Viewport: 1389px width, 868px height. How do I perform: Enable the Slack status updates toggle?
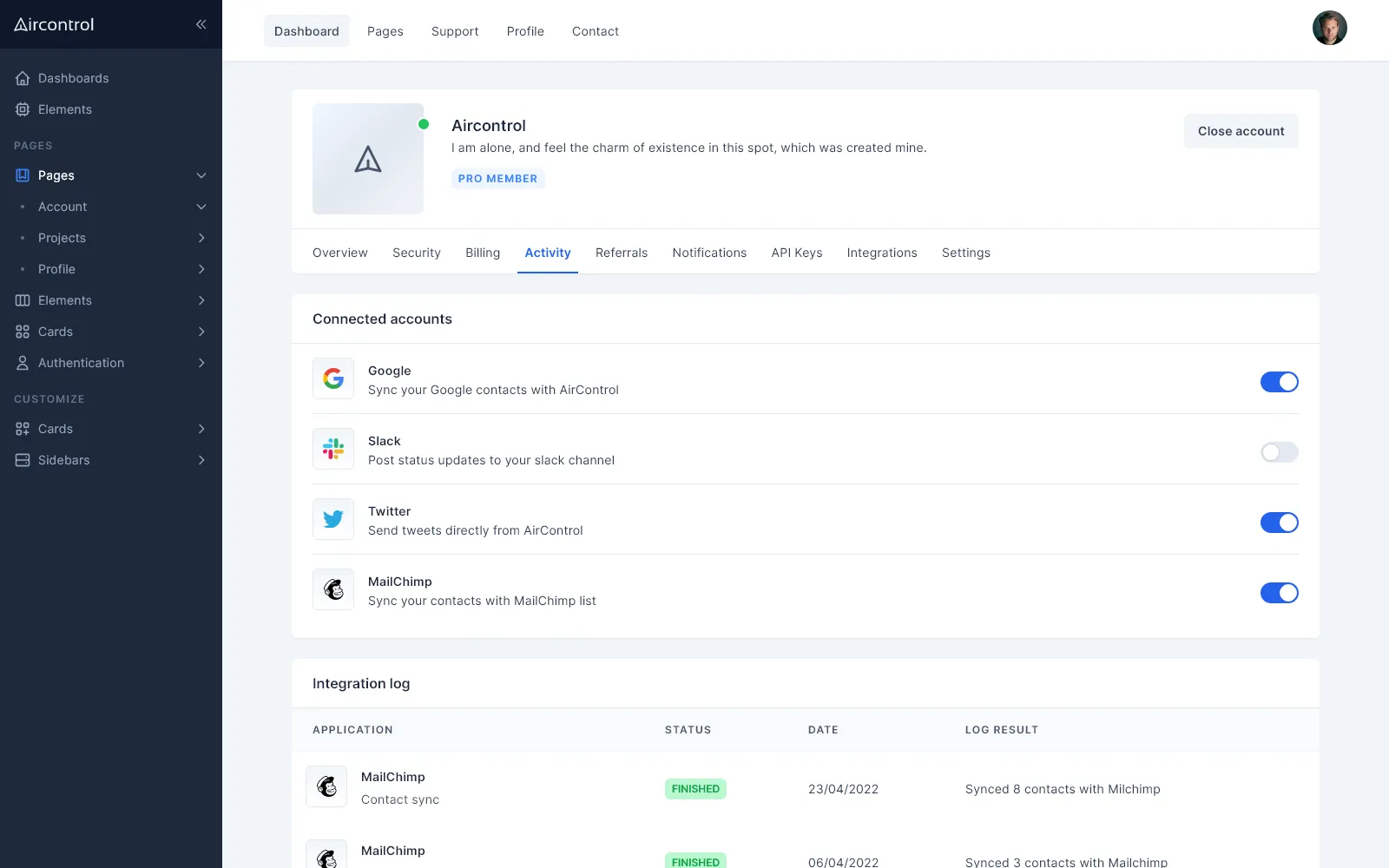tap(1280, 452)
